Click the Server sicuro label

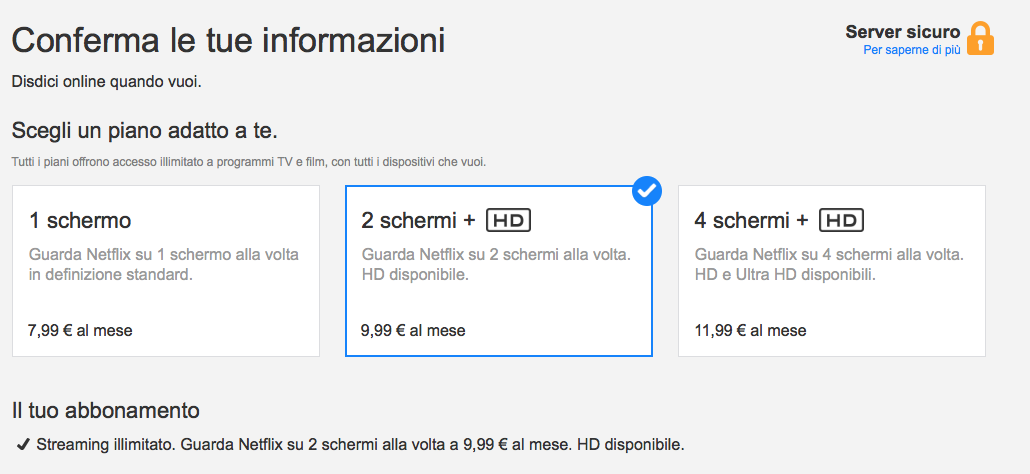pos(902,32)
